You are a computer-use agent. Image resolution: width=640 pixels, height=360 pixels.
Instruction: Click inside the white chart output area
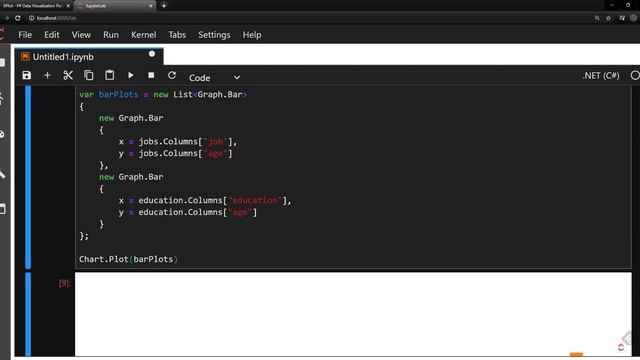[353, 314]
